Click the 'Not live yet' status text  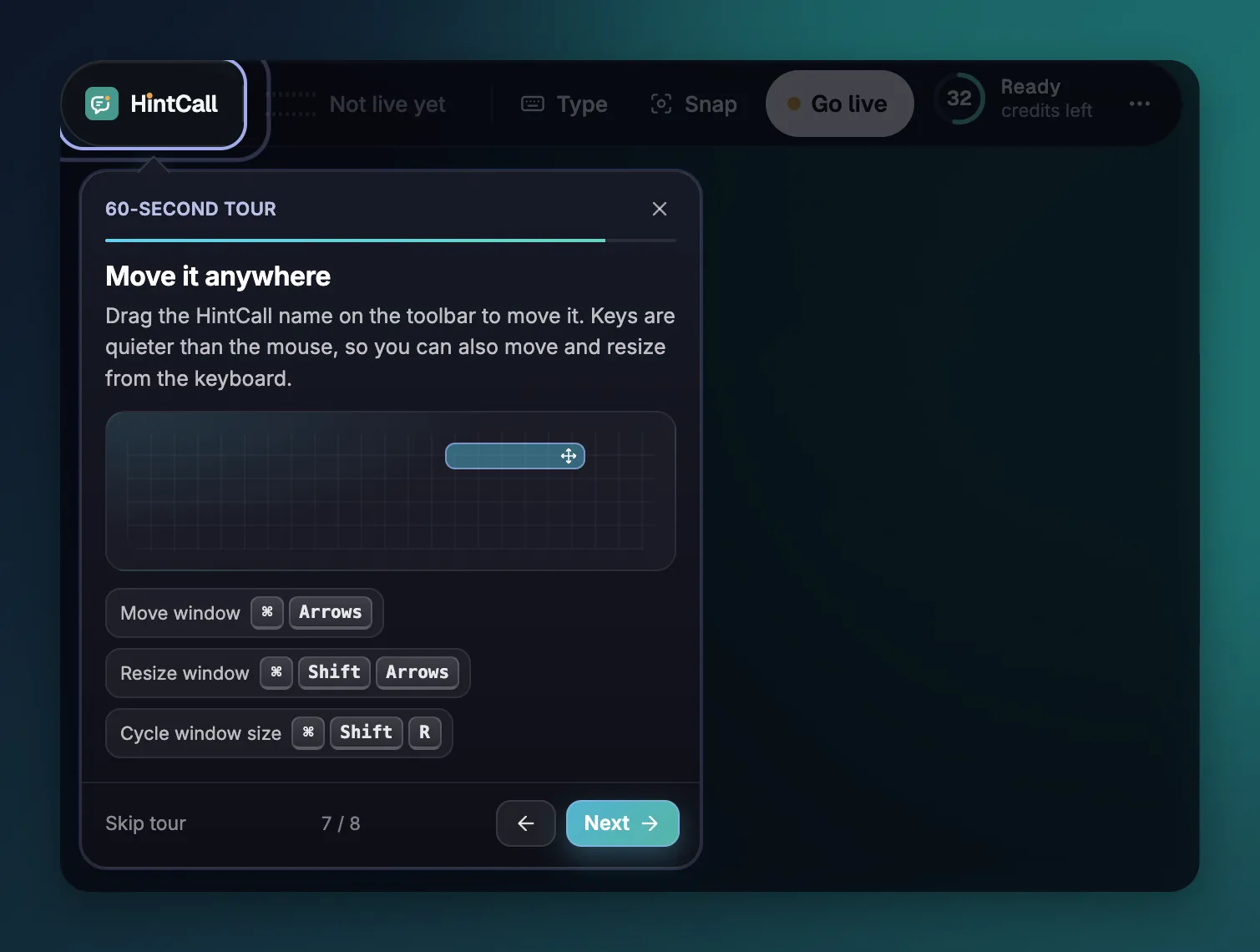click(x=387, y=104)
